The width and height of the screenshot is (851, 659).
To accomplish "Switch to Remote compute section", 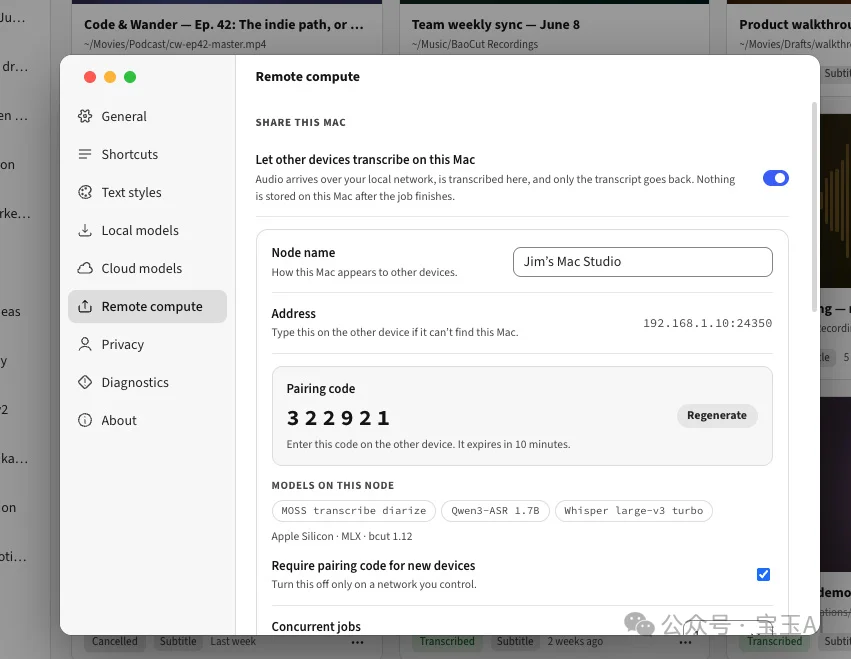I will (x=148, y=306).
